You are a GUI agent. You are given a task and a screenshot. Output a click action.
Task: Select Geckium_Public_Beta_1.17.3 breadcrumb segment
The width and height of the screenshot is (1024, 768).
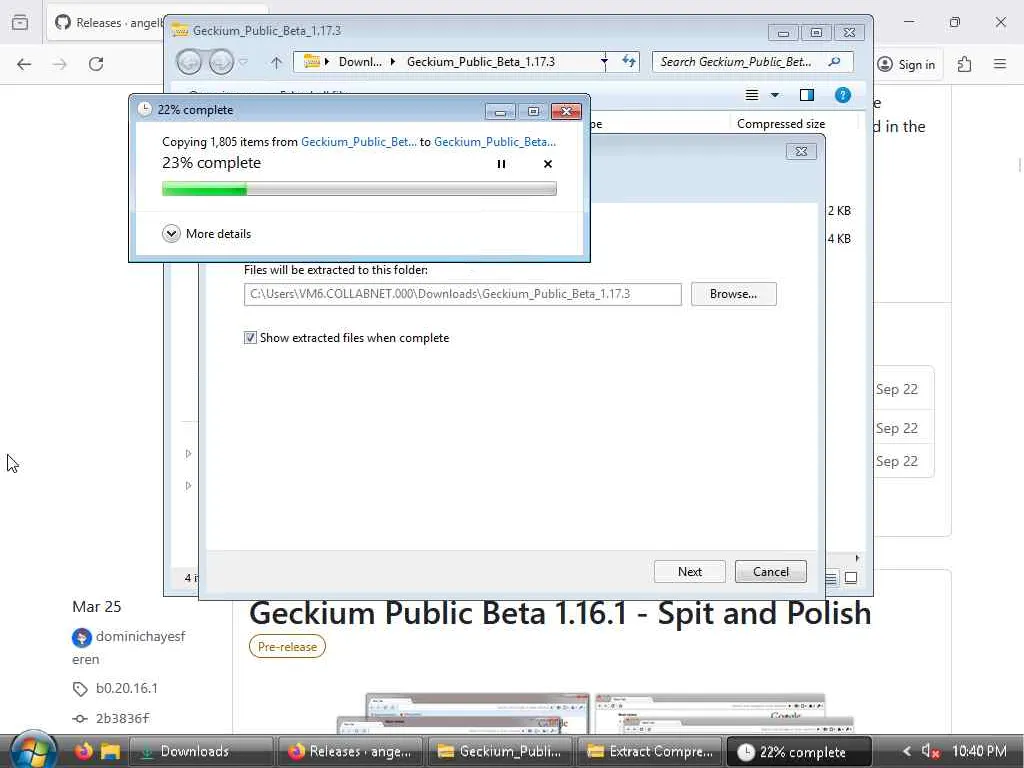[x=481, y=61]
